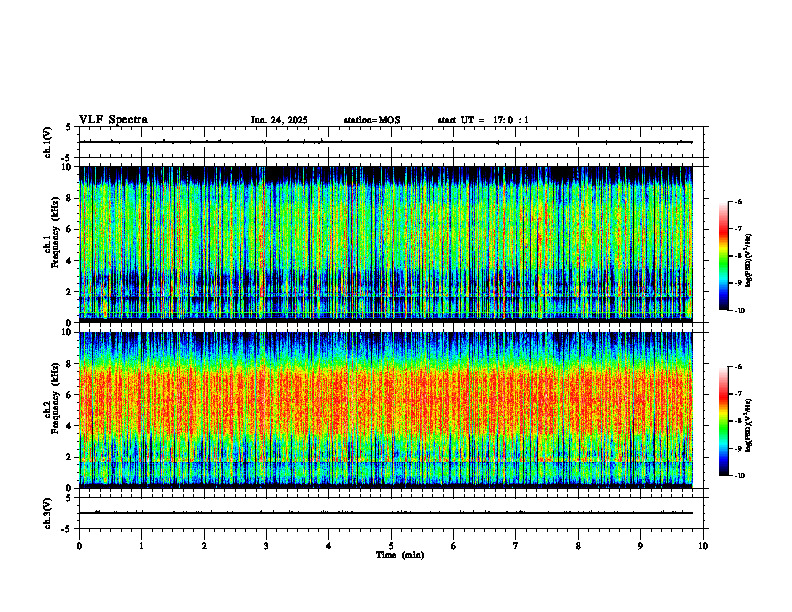Screen dimensions: 792x612
Task: Click the "-9" label on ch.2 colorbar
Action: click(738, 448)
